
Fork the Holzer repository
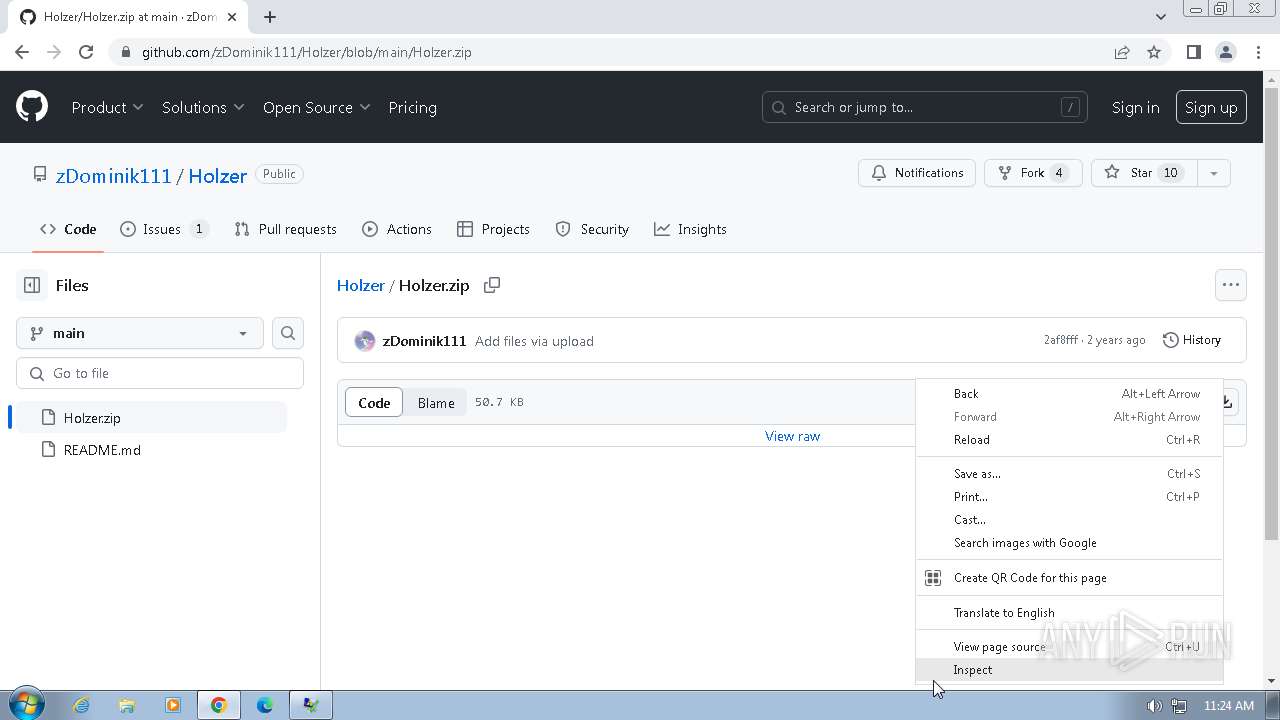tap(1033, 173)
